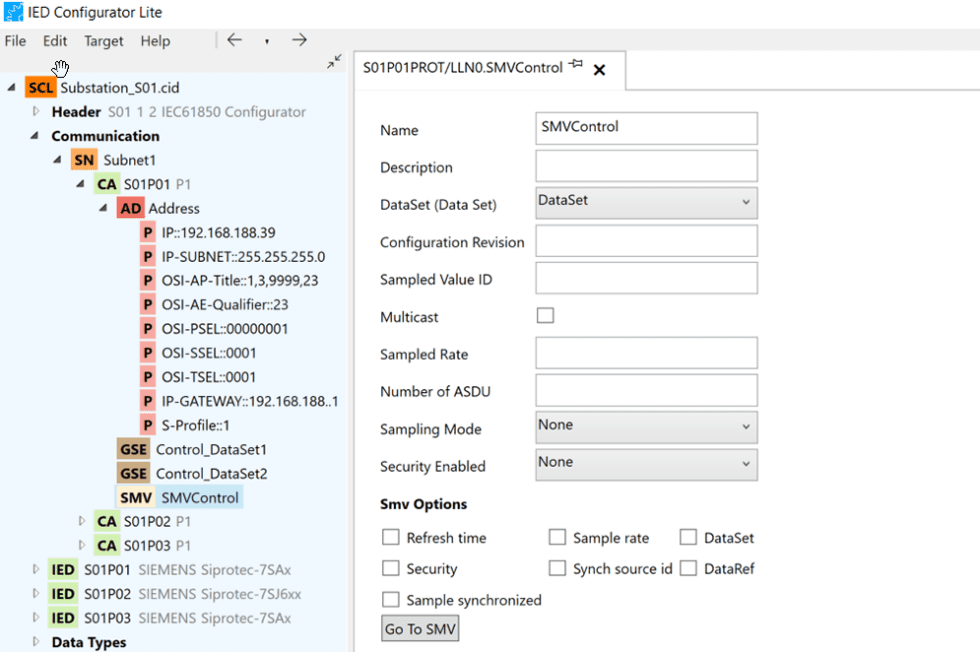The image size is (980, 652).
Task: Select the P icon beside IP::192.168.188.39
Action: (x=148, y=232)
